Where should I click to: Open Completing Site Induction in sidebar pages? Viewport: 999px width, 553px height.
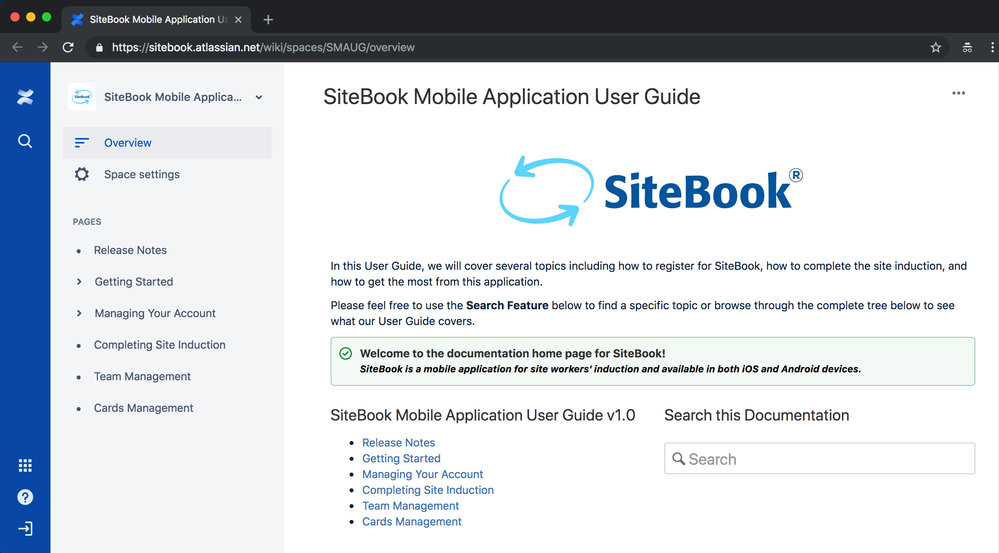[x=159, y=345]
